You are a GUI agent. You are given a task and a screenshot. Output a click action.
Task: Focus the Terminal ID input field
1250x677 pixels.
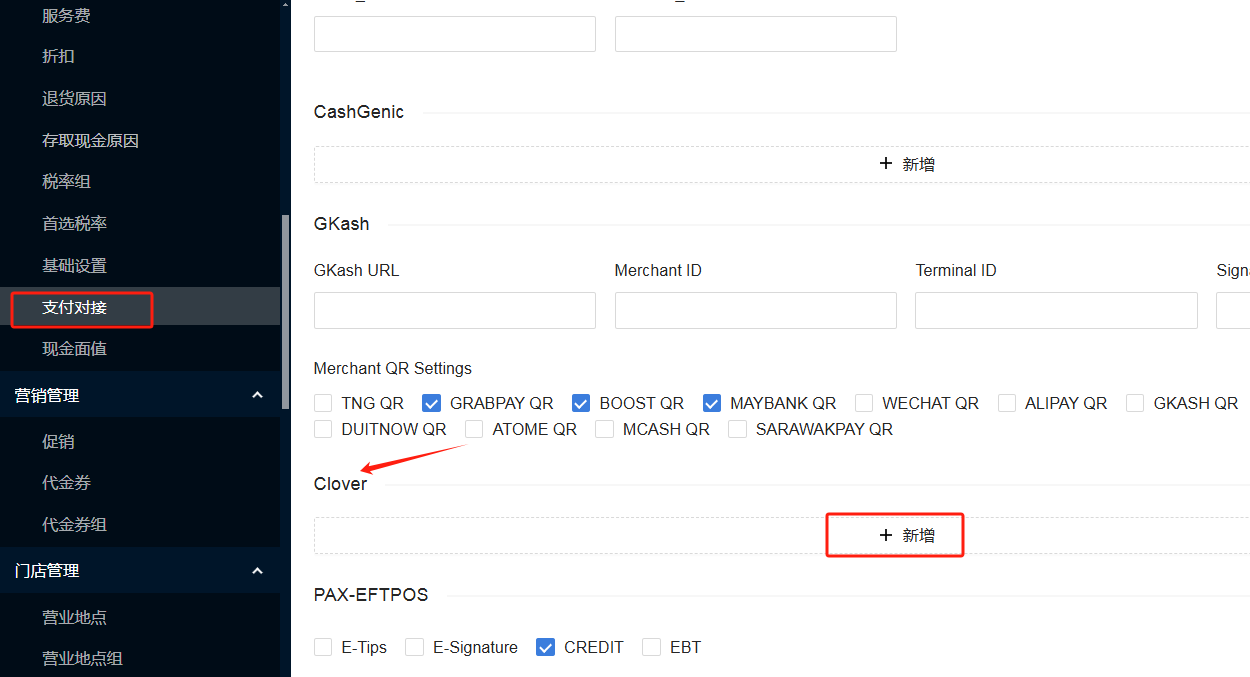click(1056, 310)
